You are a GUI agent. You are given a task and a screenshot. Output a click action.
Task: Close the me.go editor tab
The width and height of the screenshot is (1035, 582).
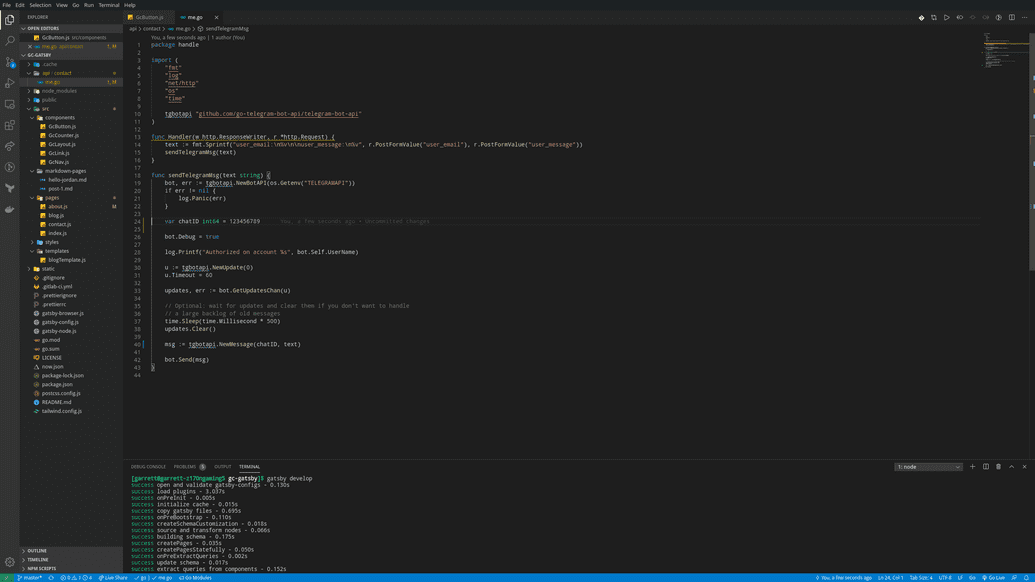pos(216,17)
